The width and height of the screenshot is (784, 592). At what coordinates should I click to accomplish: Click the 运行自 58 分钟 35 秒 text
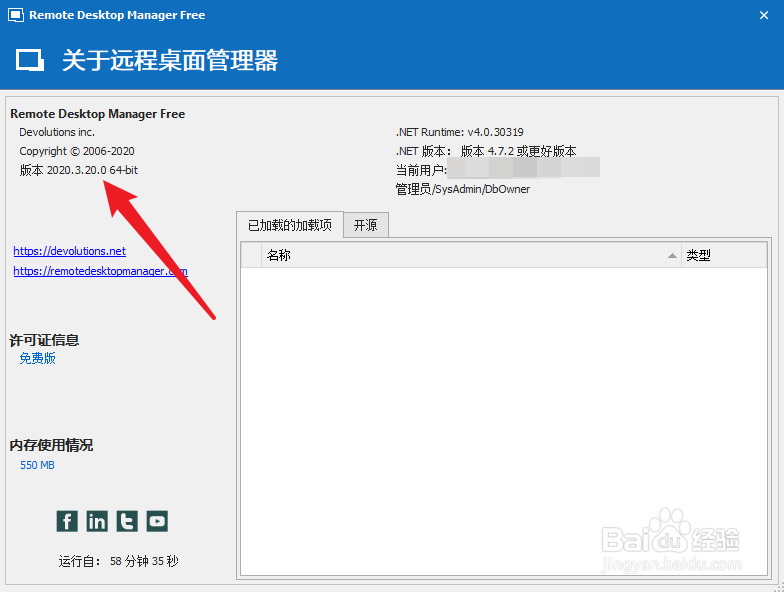pos(118,561)
